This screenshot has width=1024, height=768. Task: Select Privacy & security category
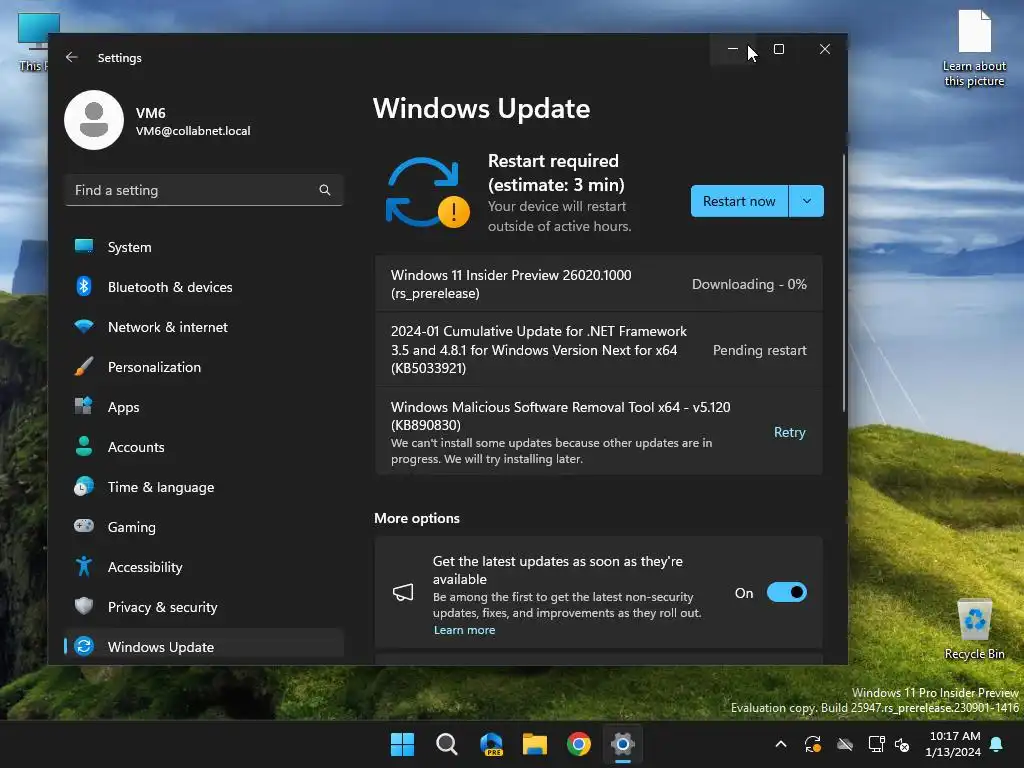pos(204,607)
